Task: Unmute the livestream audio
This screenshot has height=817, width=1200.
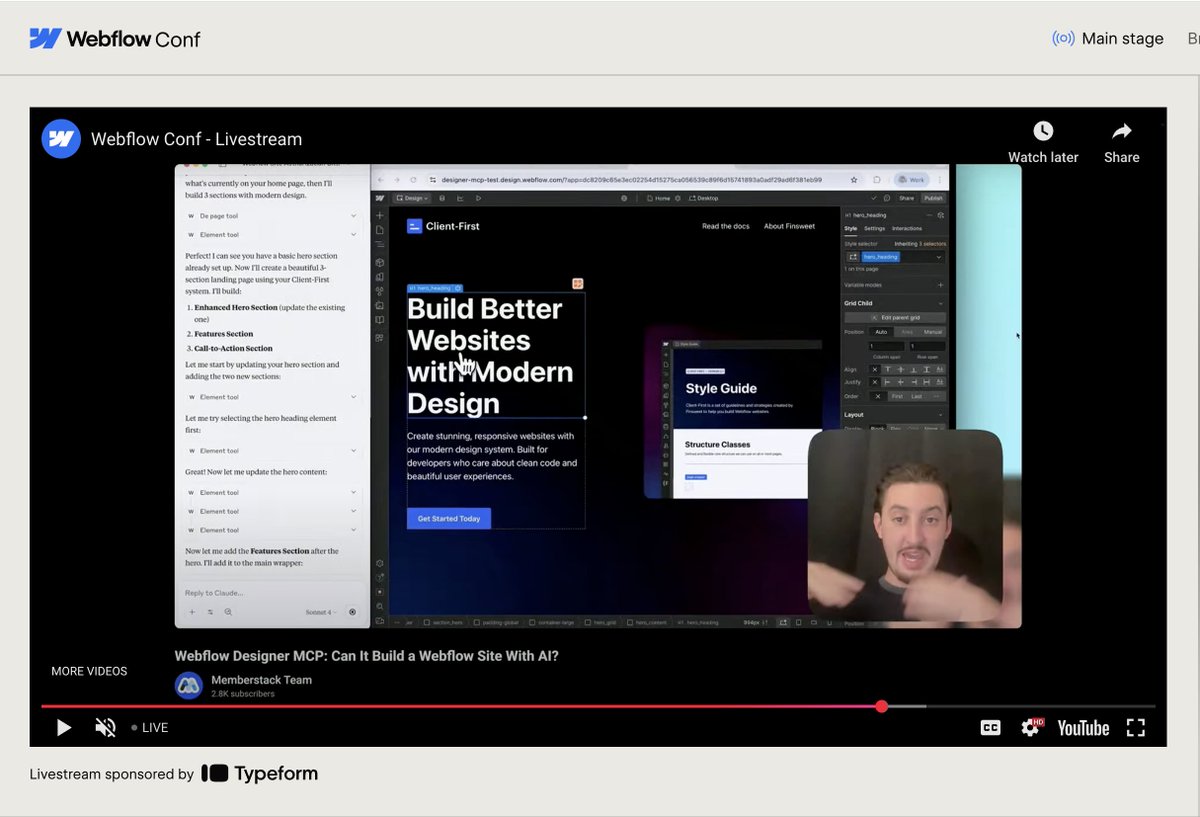Action: pyautogui.click(x=104, y=728)
